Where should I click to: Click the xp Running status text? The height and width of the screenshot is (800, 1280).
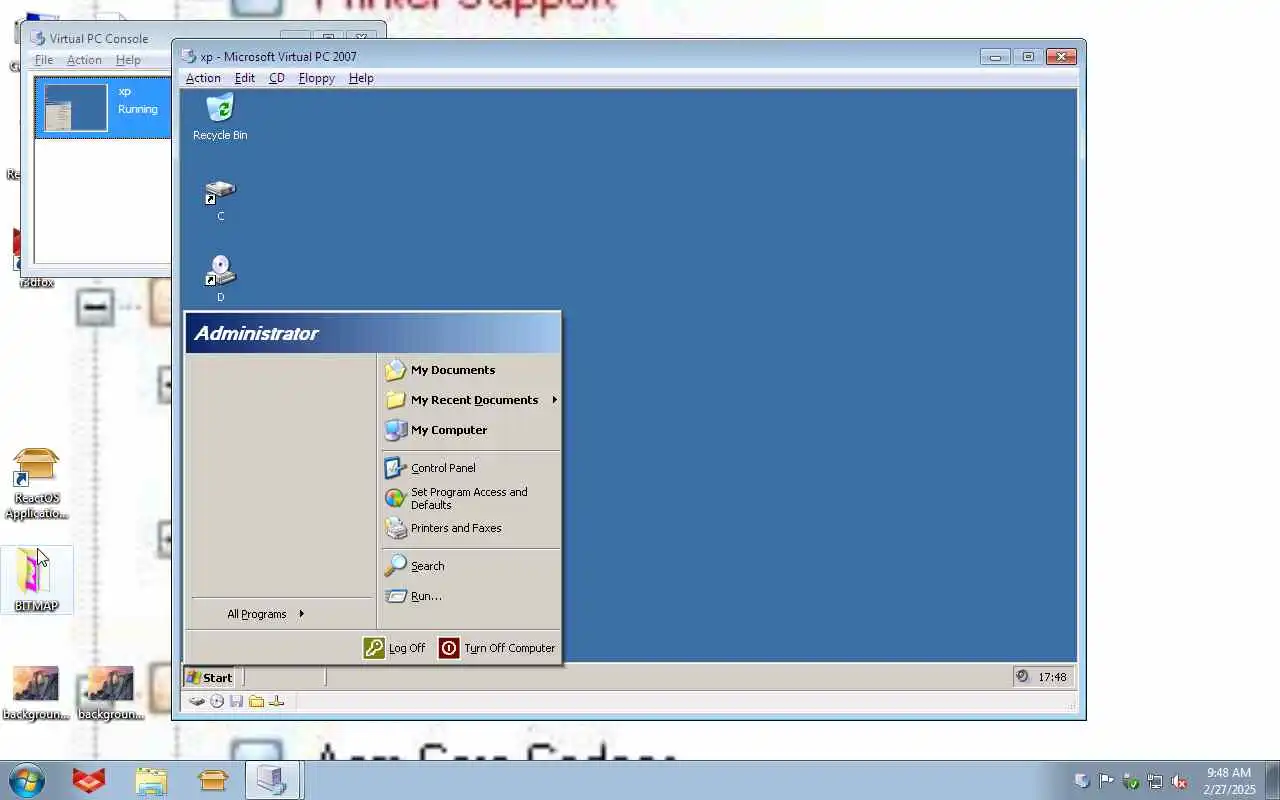(x=138, y=109)
